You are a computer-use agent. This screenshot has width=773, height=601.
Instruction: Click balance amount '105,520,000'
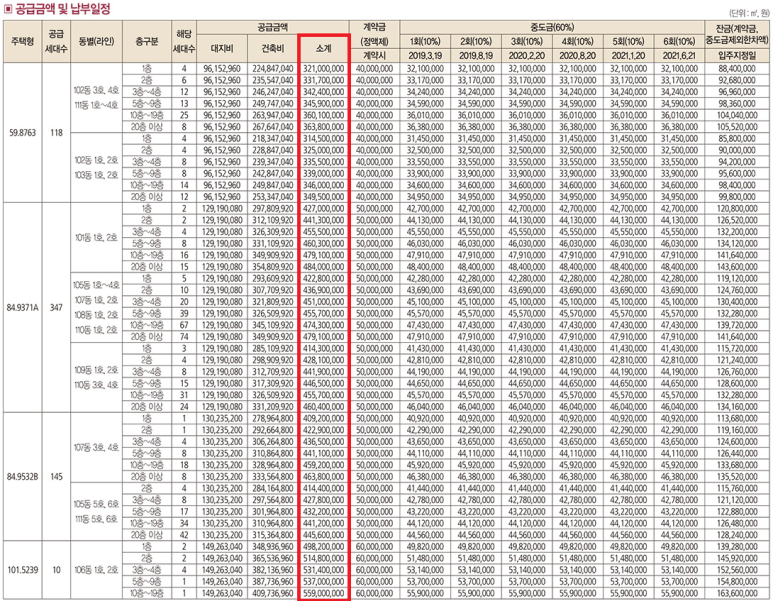(x=737, y=127)
